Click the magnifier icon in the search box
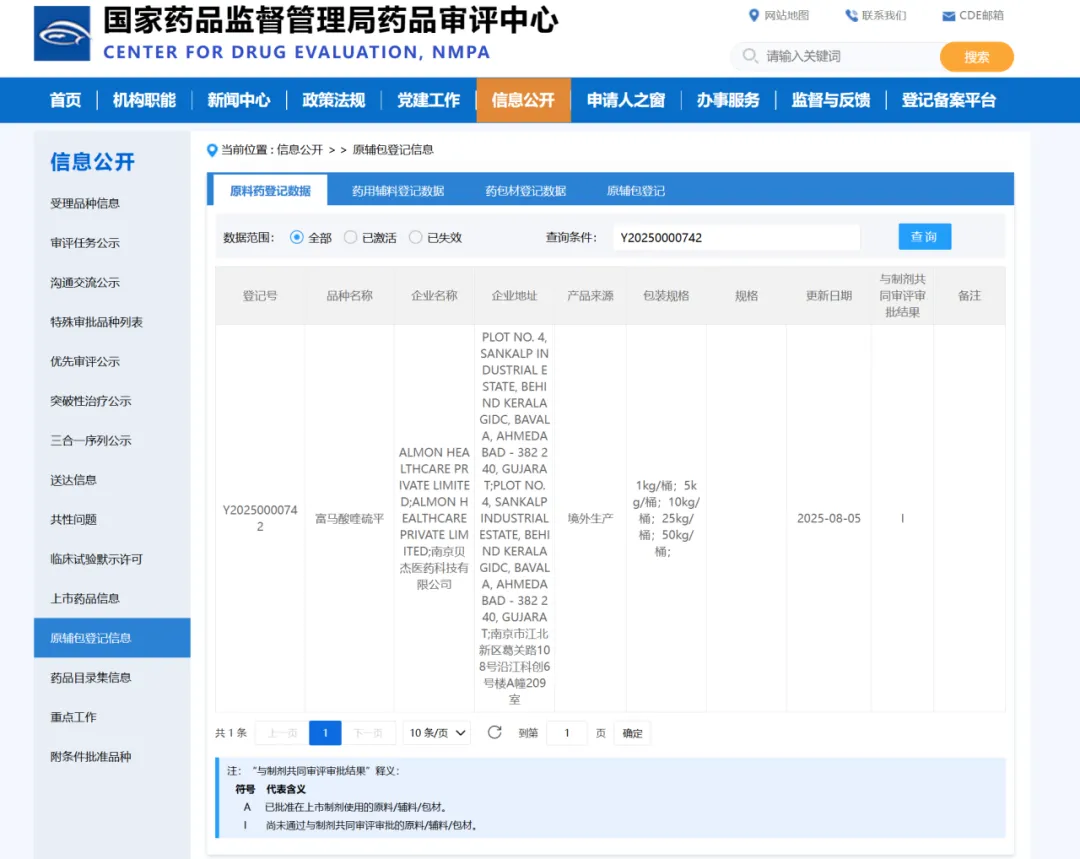Viewport: 1080px width, 859px height. 750,56
